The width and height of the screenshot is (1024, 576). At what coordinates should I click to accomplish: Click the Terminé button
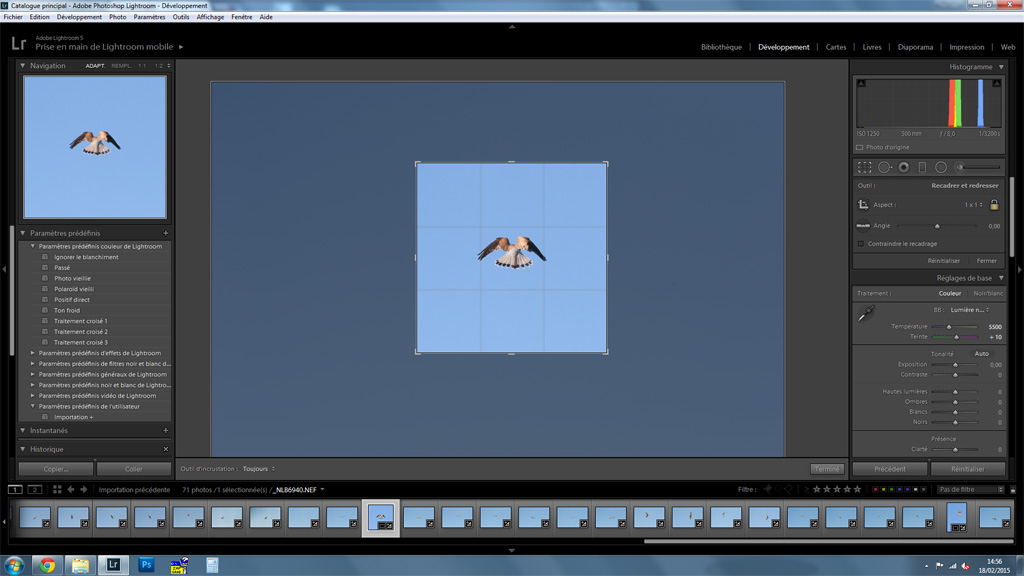point(827,469)
